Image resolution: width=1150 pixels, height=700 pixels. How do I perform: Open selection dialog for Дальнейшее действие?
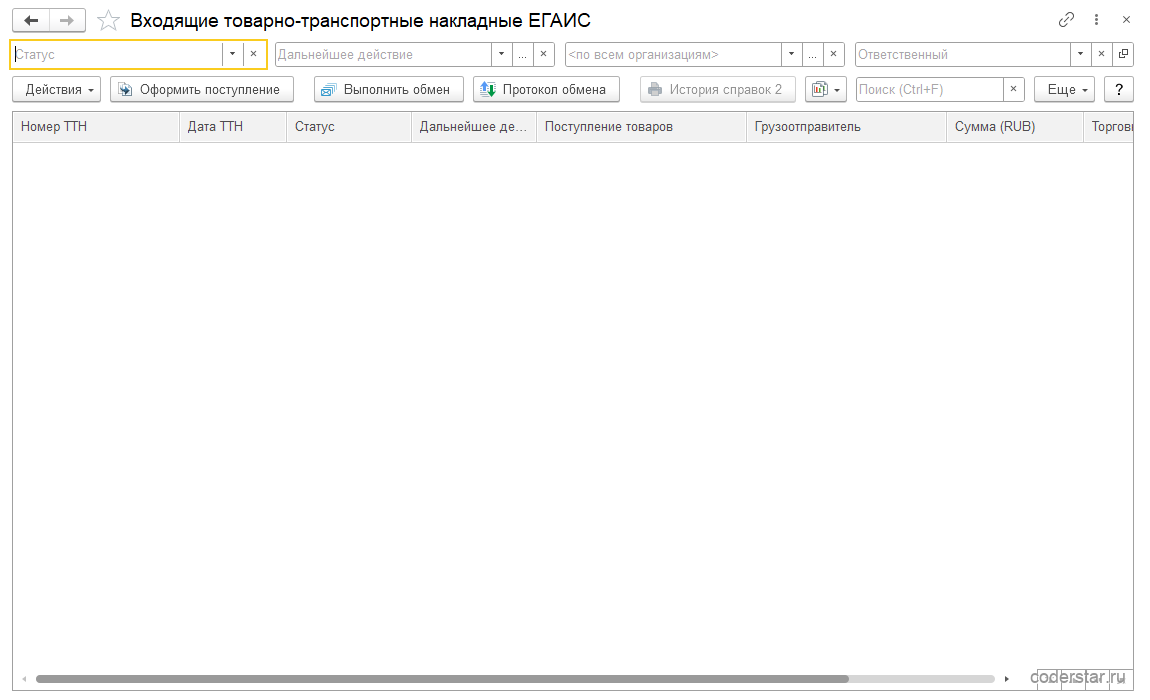pyautogui.click(x=522, y=54)
